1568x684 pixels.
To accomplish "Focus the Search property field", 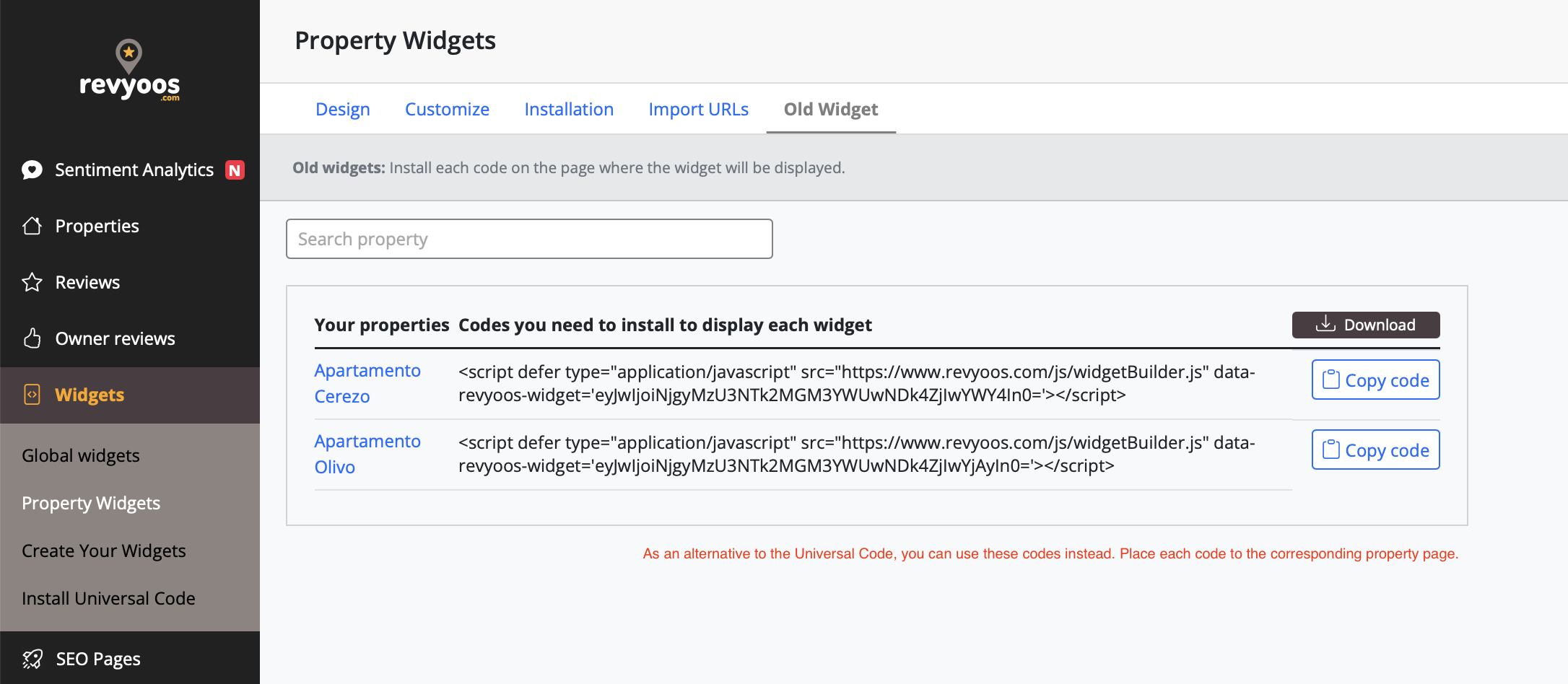I will tap(529, 239).
